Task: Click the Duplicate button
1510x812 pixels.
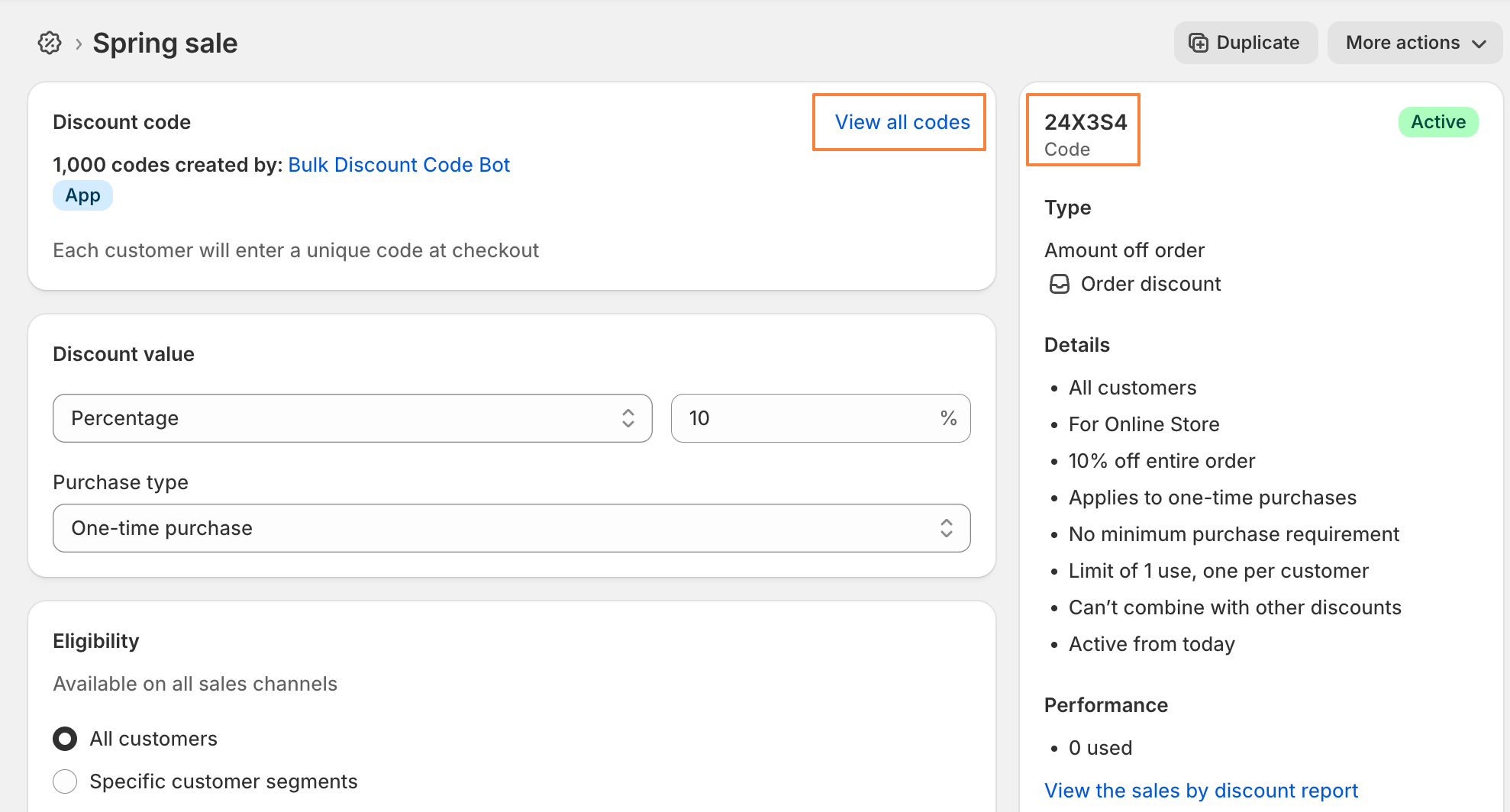Action: 1245,43
